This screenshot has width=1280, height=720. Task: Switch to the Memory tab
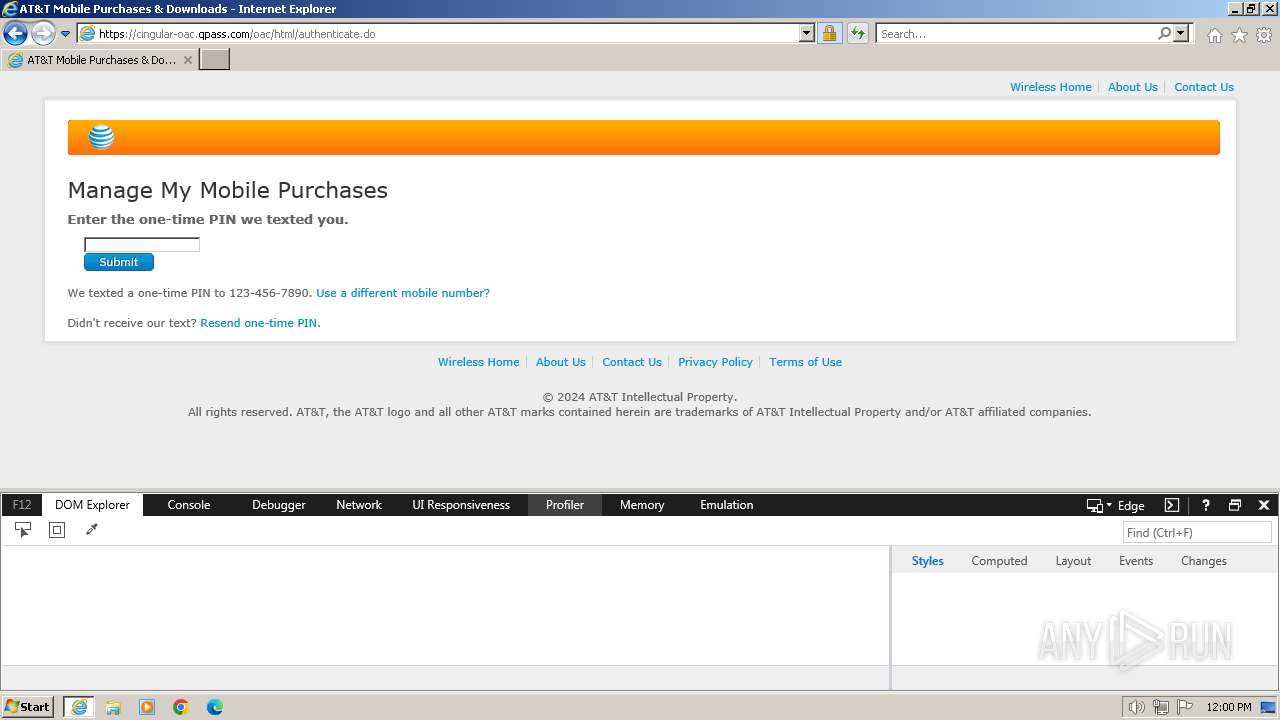click(x=642, y=505)
